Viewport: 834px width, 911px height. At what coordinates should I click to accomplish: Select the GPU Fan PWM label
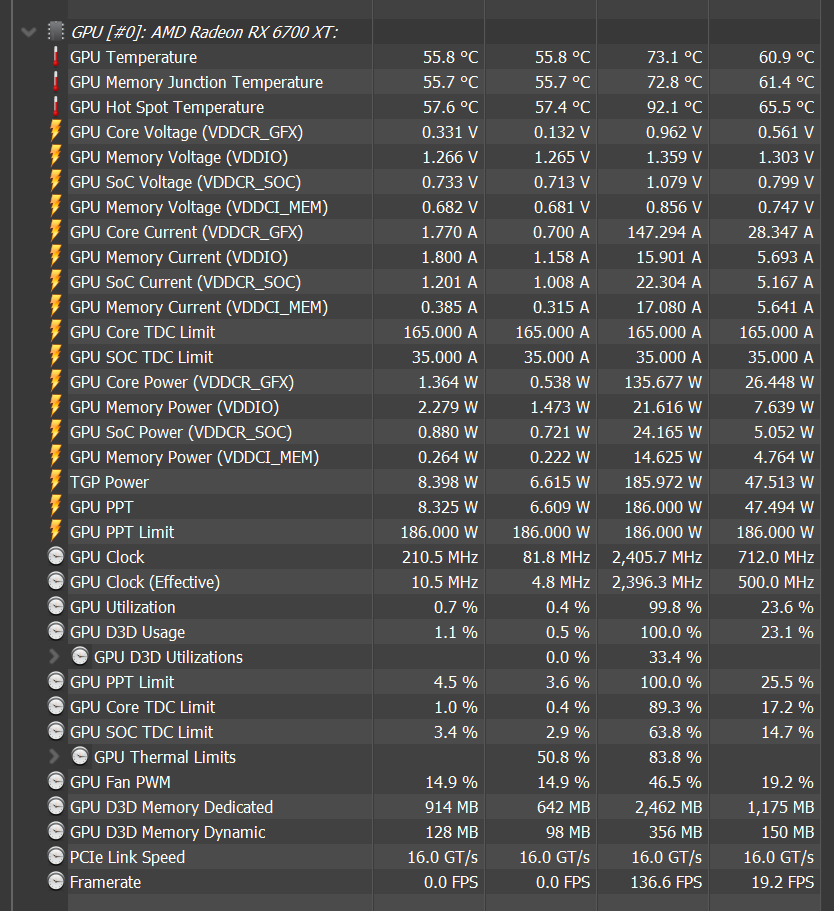(120, 782)
